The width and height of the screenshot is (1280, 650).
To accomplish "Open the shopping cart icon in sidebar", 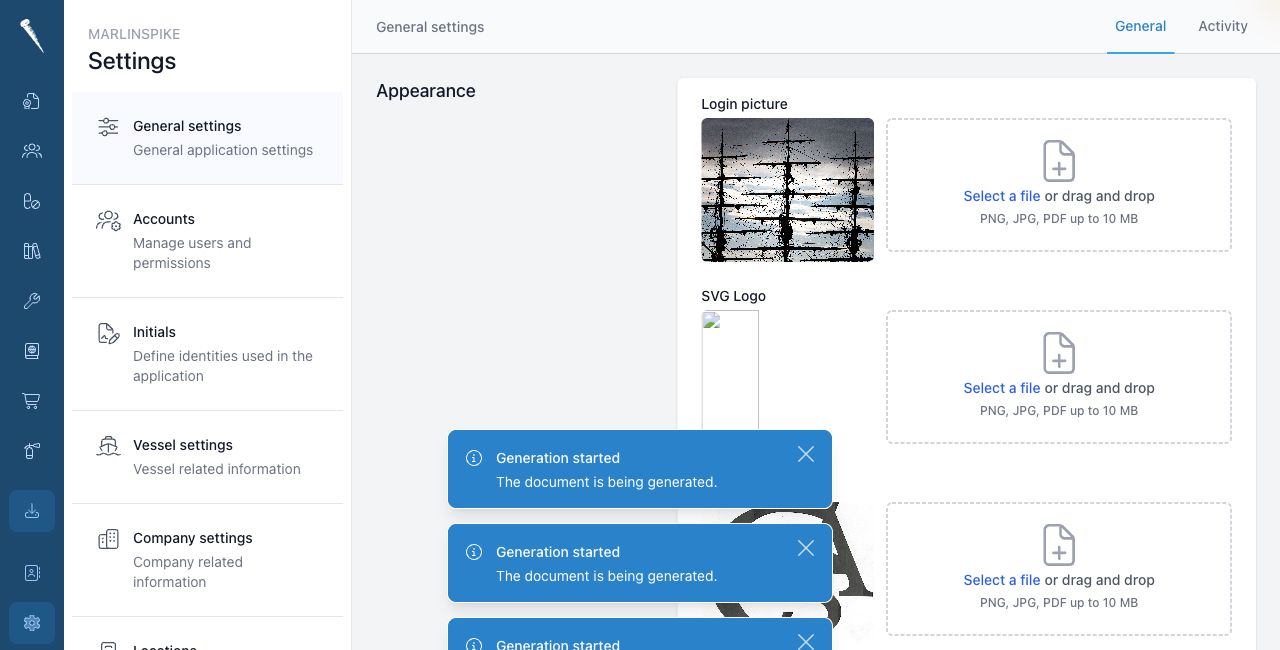I will (32, 401).
